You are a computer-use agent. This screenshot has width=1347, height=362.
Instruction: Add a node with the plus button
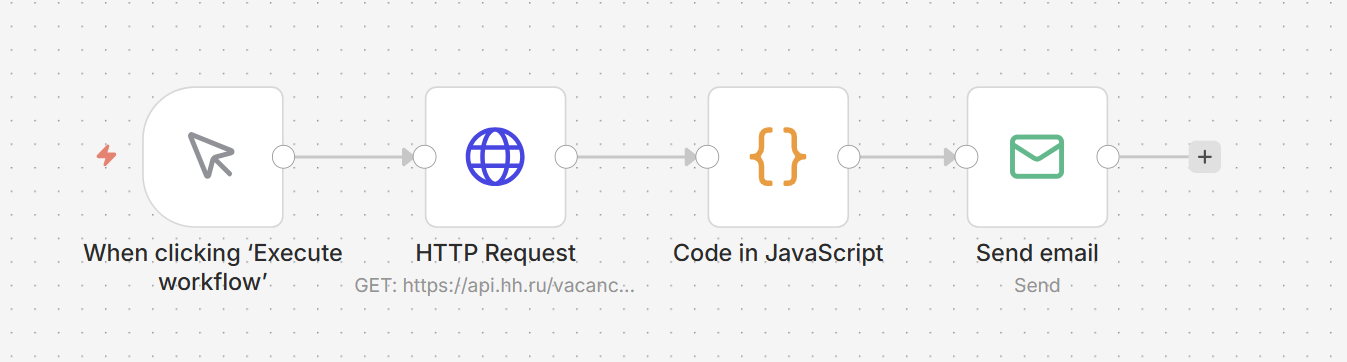[x=1204, y=157]
